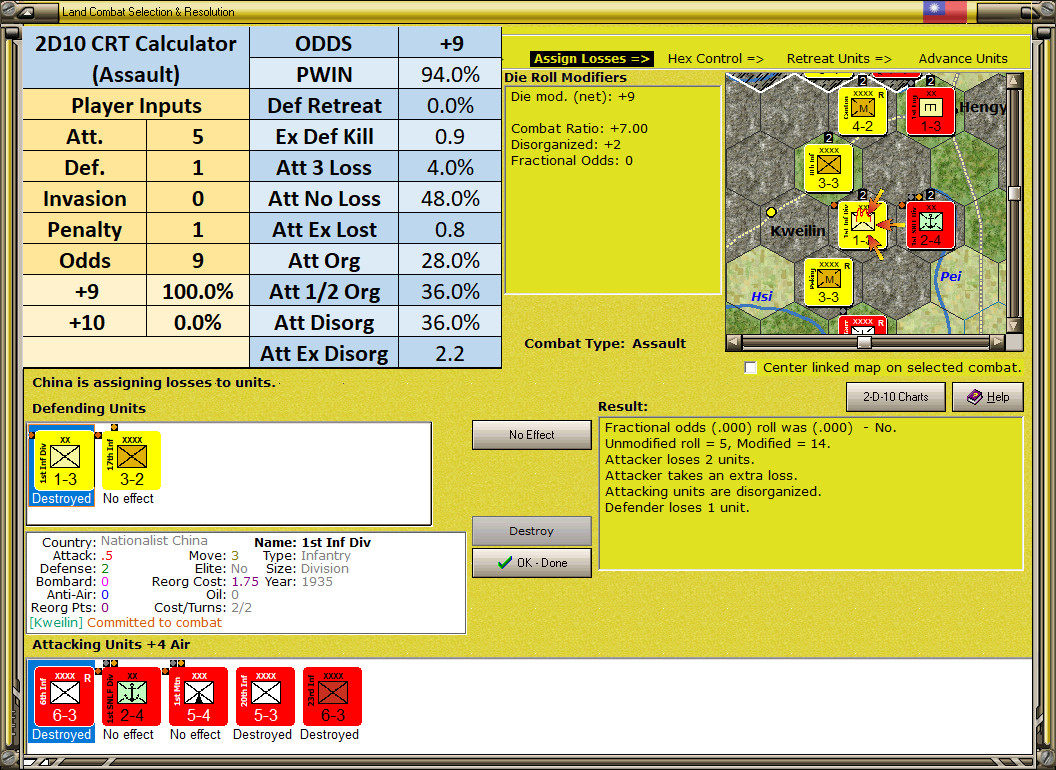Image resolution: width=1056 pixels, height=770 pixels.
Task: Click the Peking 3-3 unit on map
Action: 828,282
